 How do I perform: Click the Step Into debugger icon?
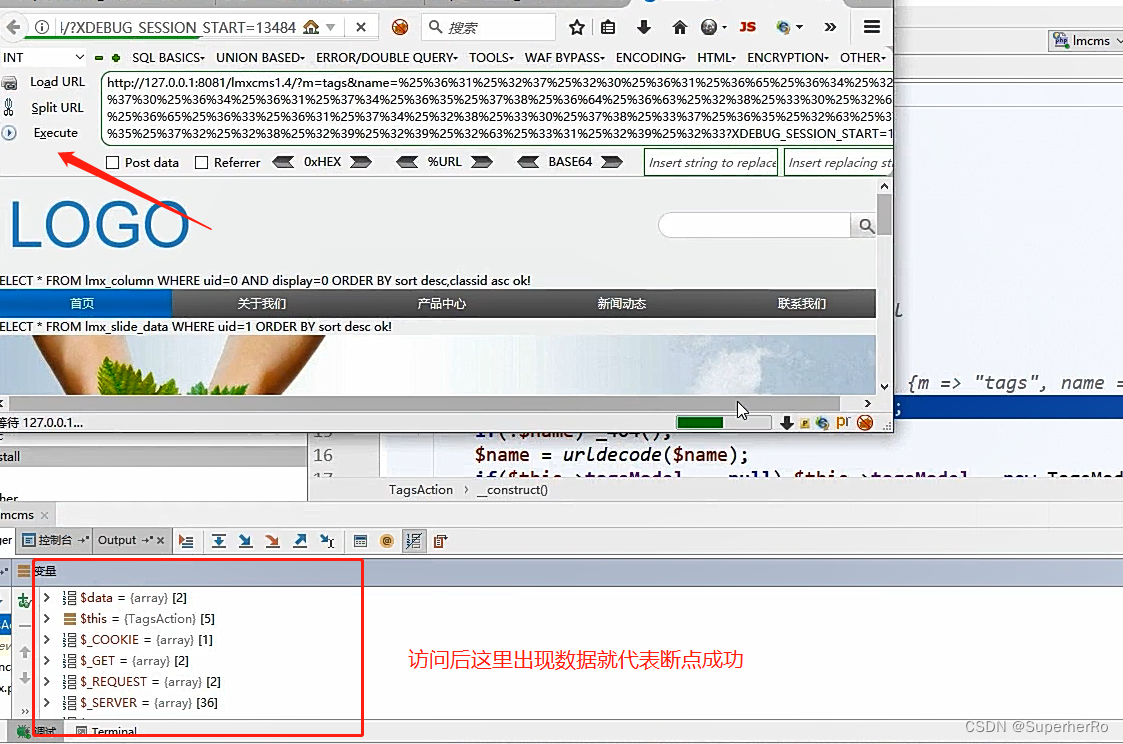245,541
